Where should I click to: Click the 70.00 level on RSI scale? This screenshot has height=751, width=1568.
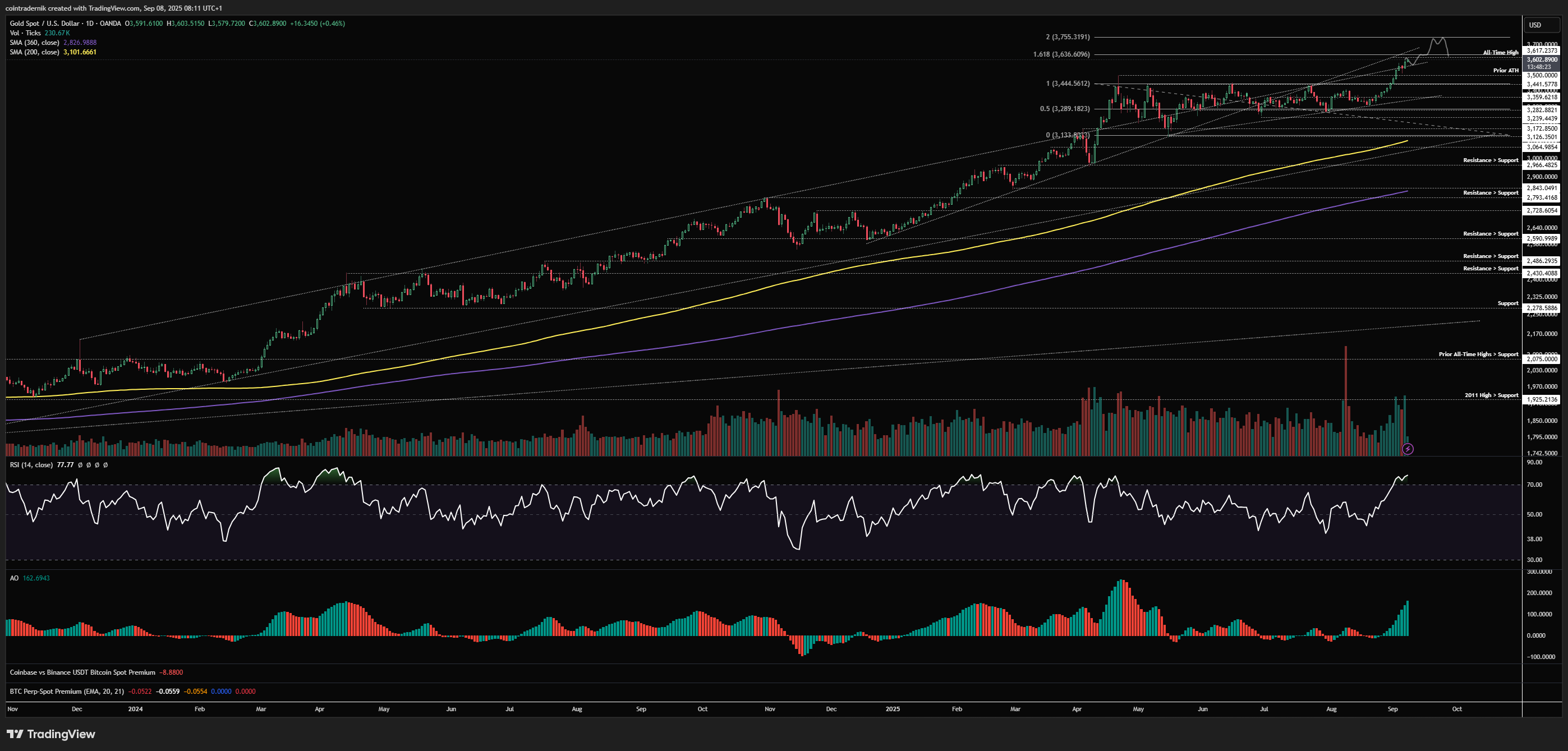pos(1534,485)
